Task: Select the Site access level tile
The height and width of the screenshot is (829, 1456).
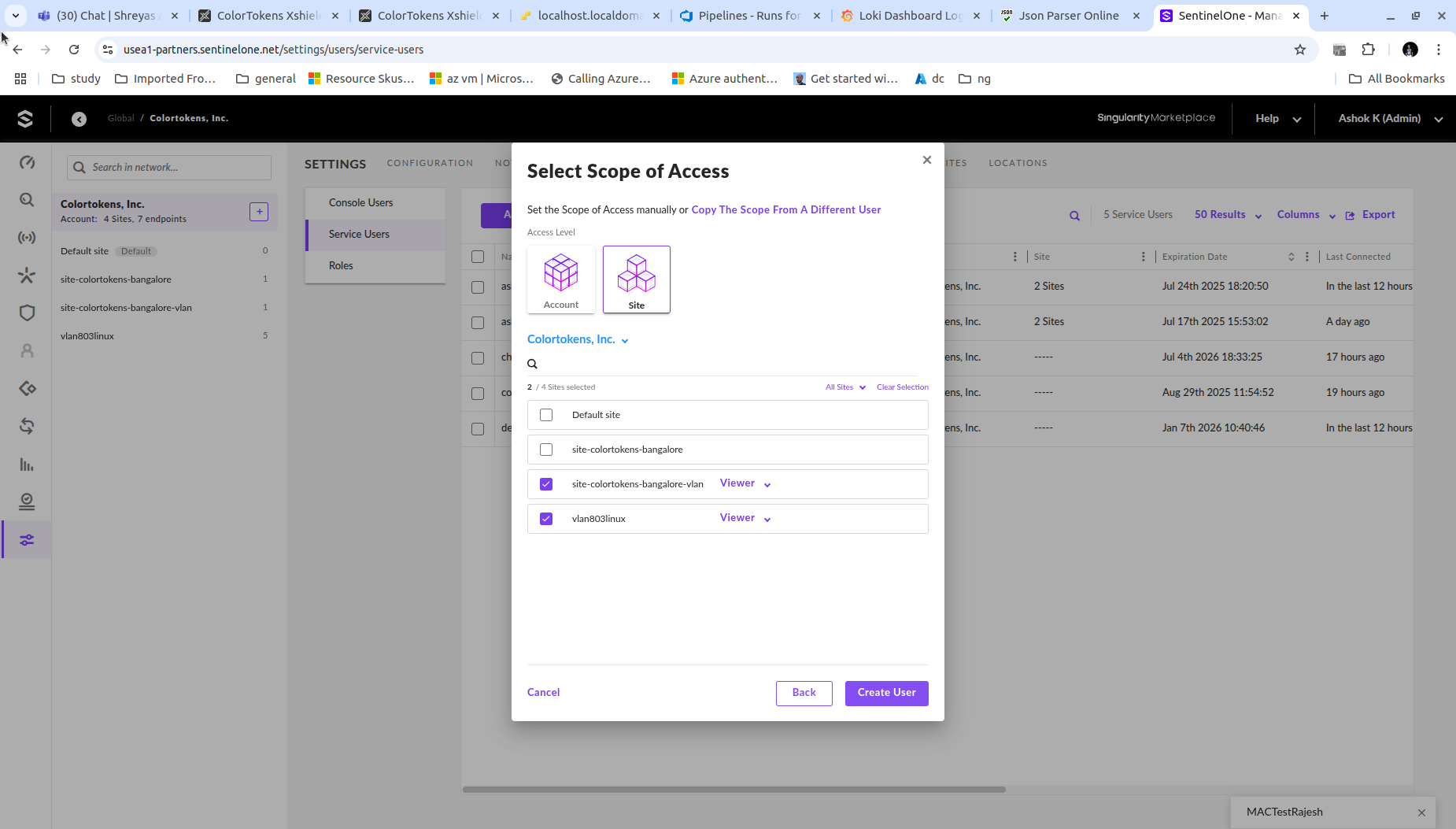Action: tap(636, 279)
